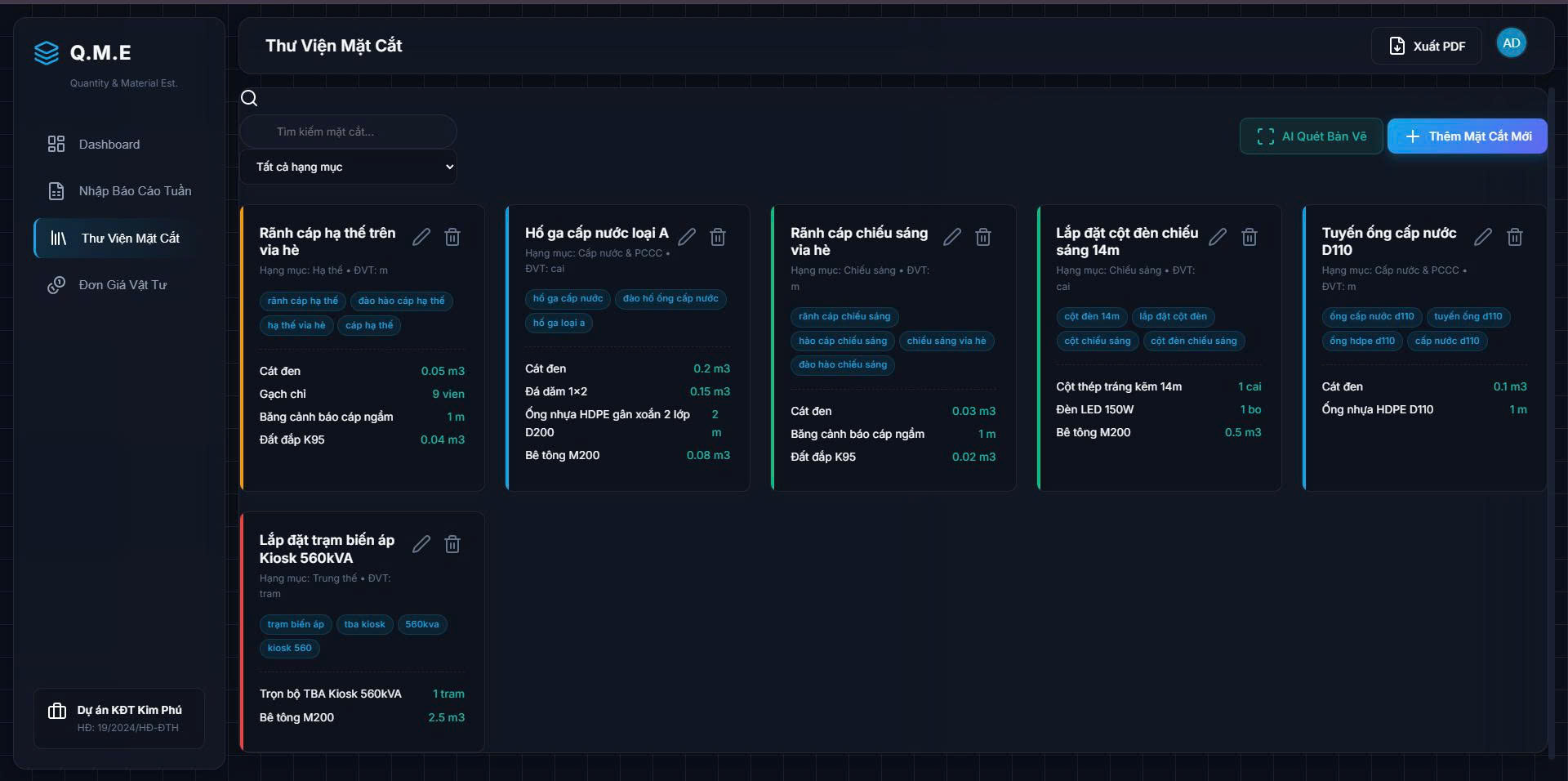The width and height of the screenshot is (1568, 781).
Task: Click the 'ống hdpe d110' tag
Action: 1362,341
